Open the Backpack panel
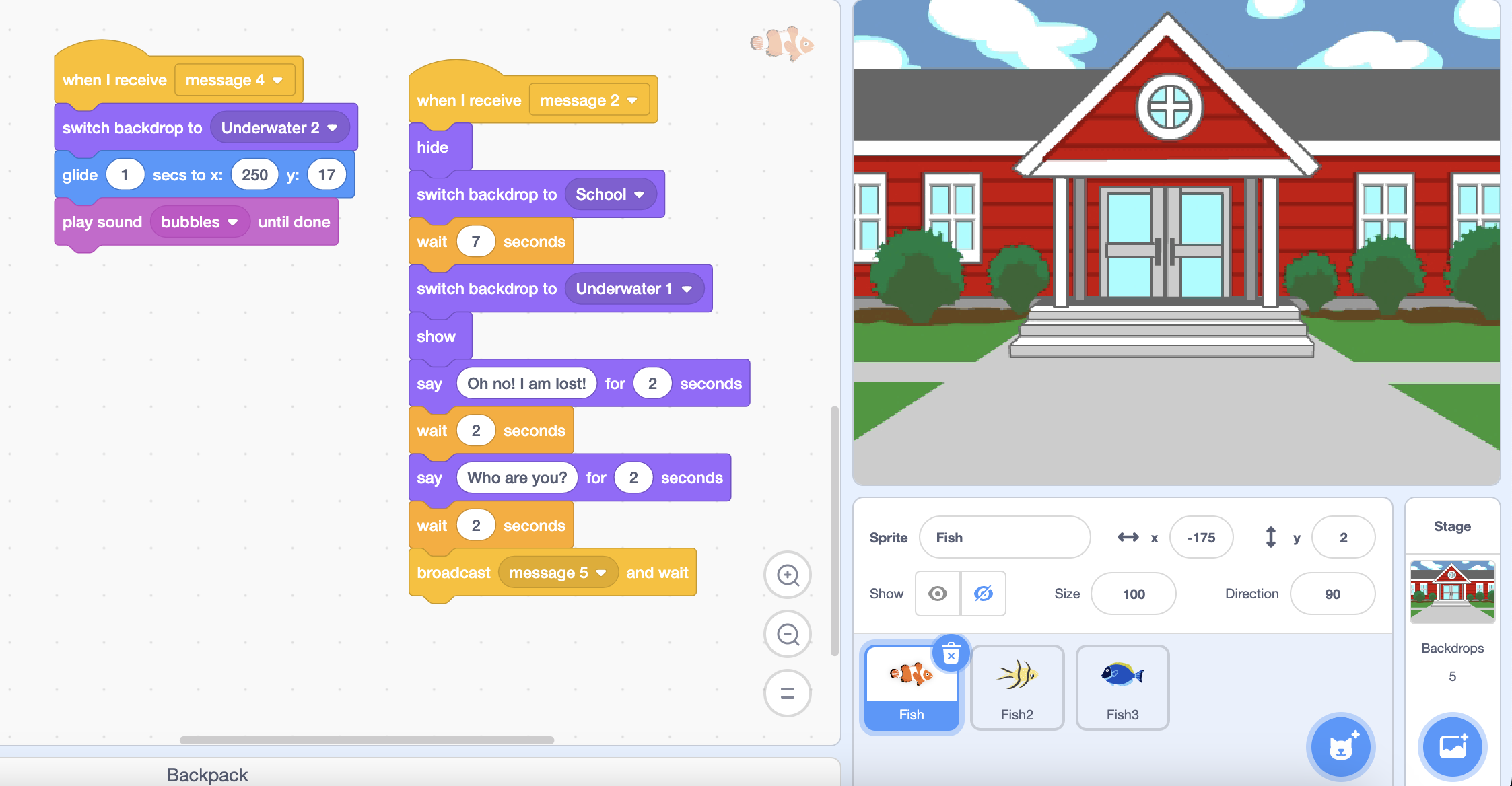Screen dimensions: 1512x786 pos(207,775)
